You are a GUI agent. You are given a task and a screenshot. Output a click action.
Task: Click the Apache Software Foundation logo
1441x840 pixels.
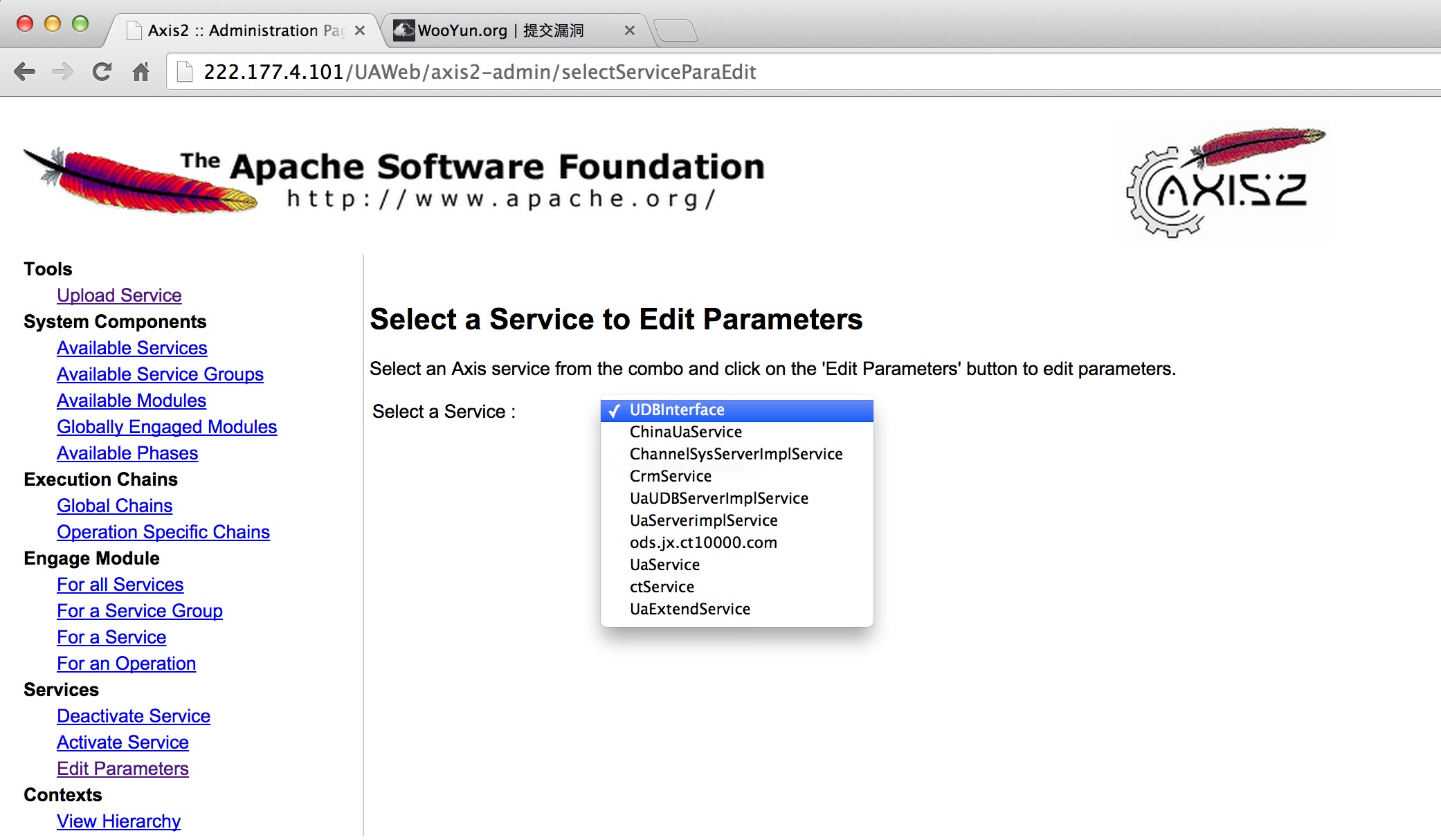(x=395, y=179)
